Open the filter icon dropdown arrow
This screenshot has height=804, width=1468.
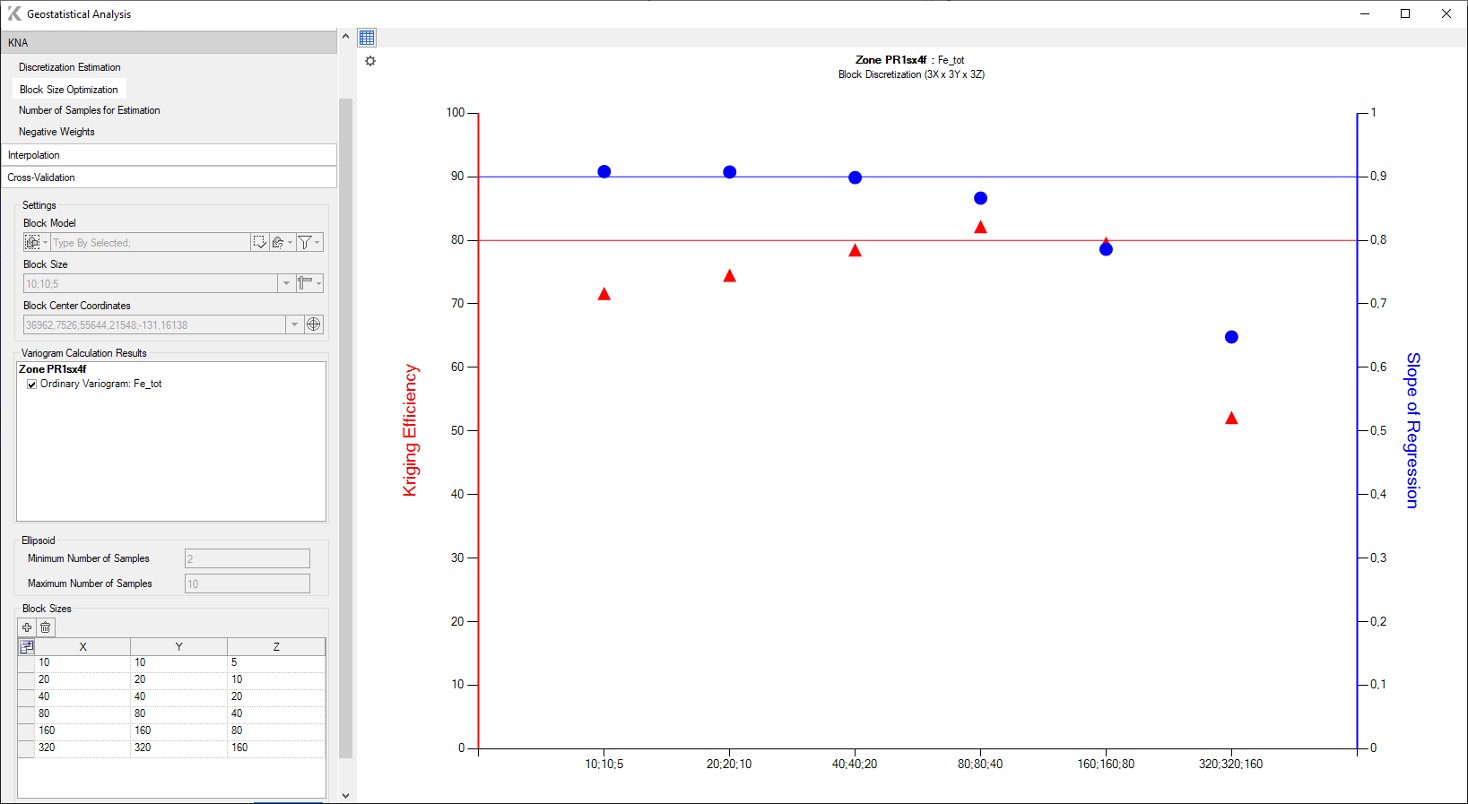(318, 242)
